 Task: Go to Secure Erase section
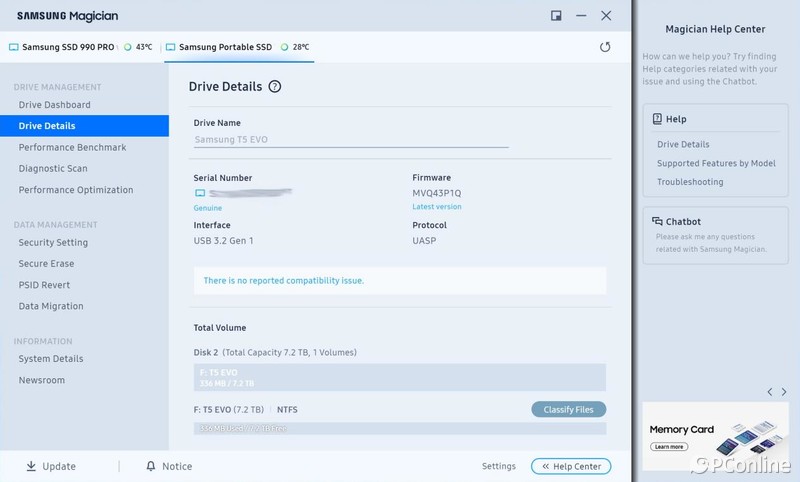click(46, 264)
